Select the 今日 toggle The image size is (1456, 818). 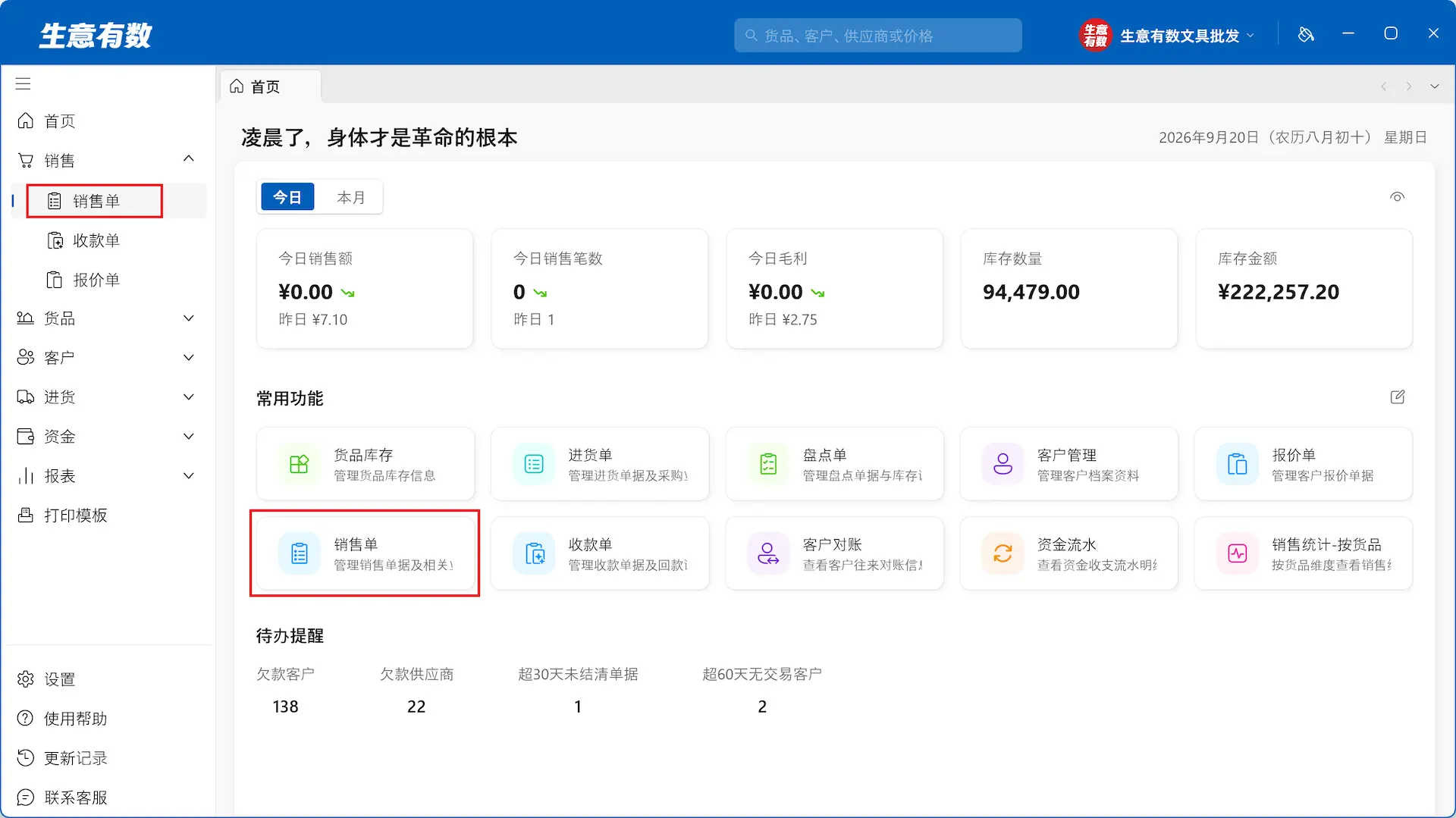287,197
